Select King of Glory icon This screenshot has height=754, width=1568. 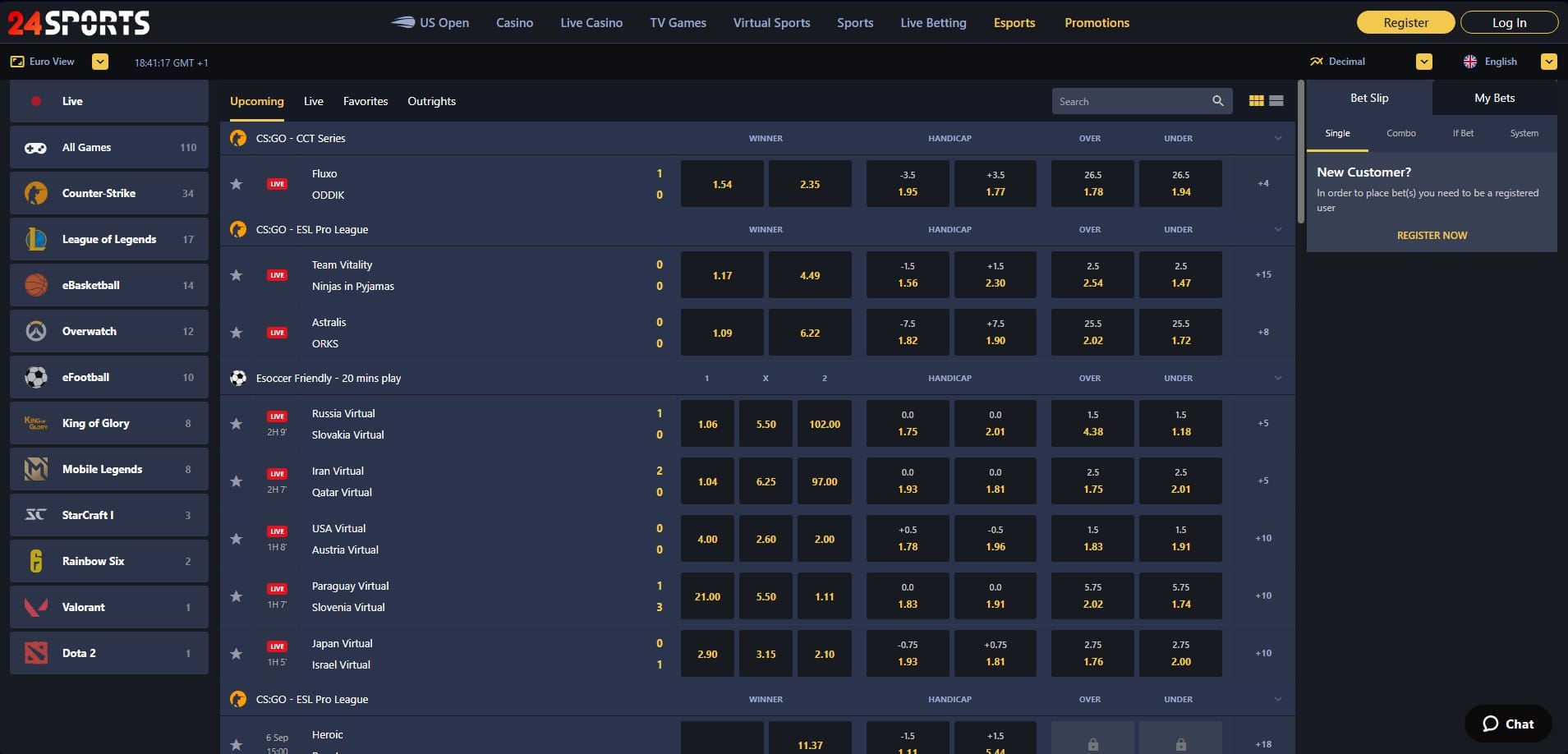click(35, 423)
